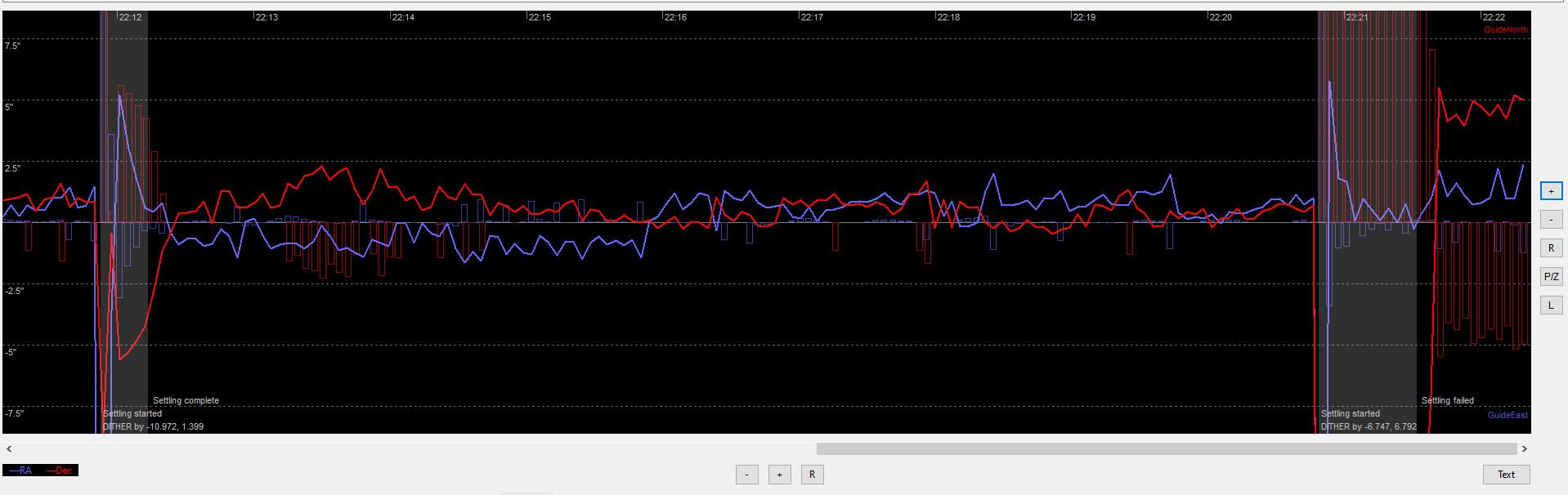Click the -2.5" axis label
The image size is (1568, 495).
click(x=14, y=292)
